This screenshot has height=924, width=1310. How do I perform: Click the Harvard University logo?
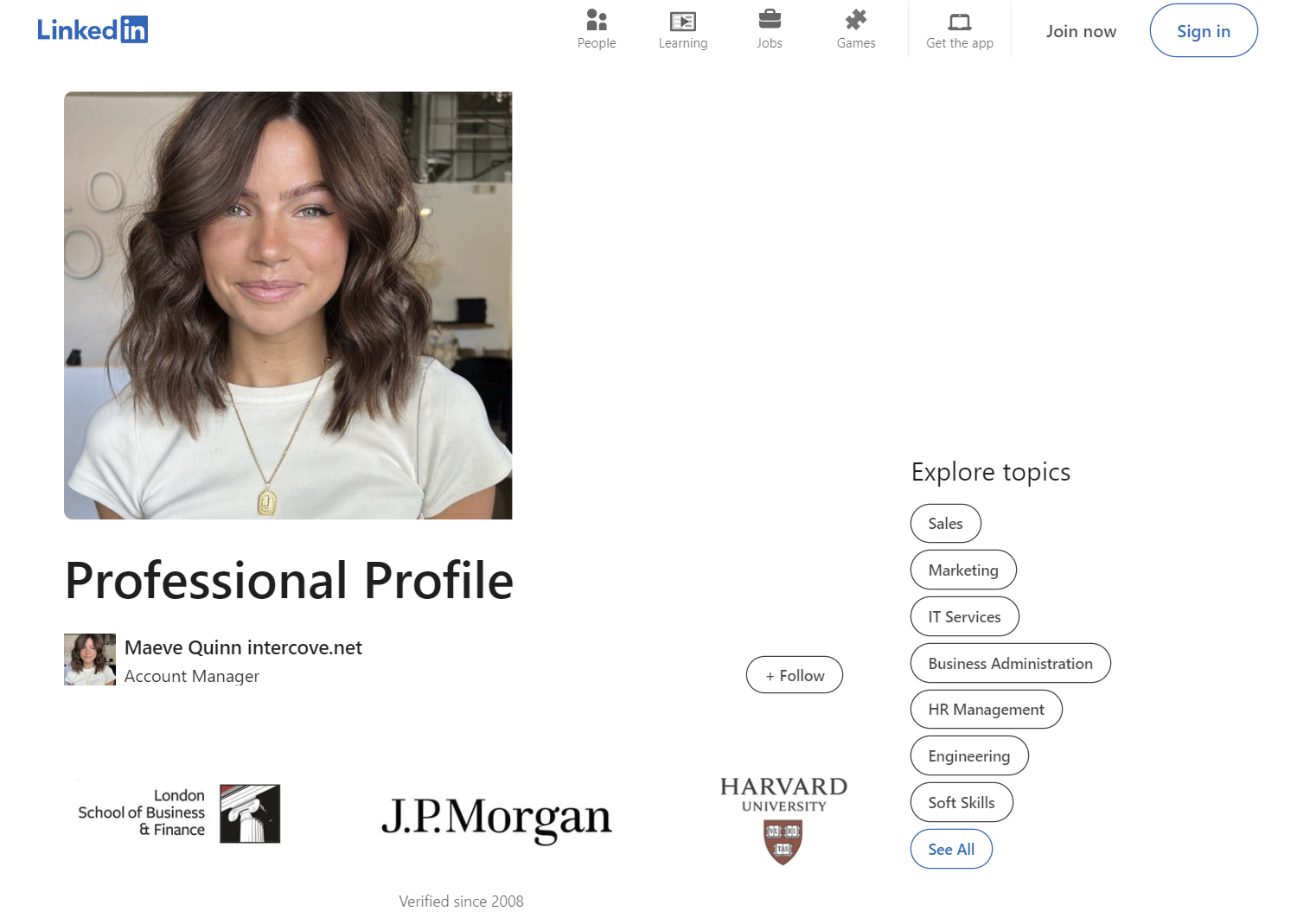click(x=783, y=819)
